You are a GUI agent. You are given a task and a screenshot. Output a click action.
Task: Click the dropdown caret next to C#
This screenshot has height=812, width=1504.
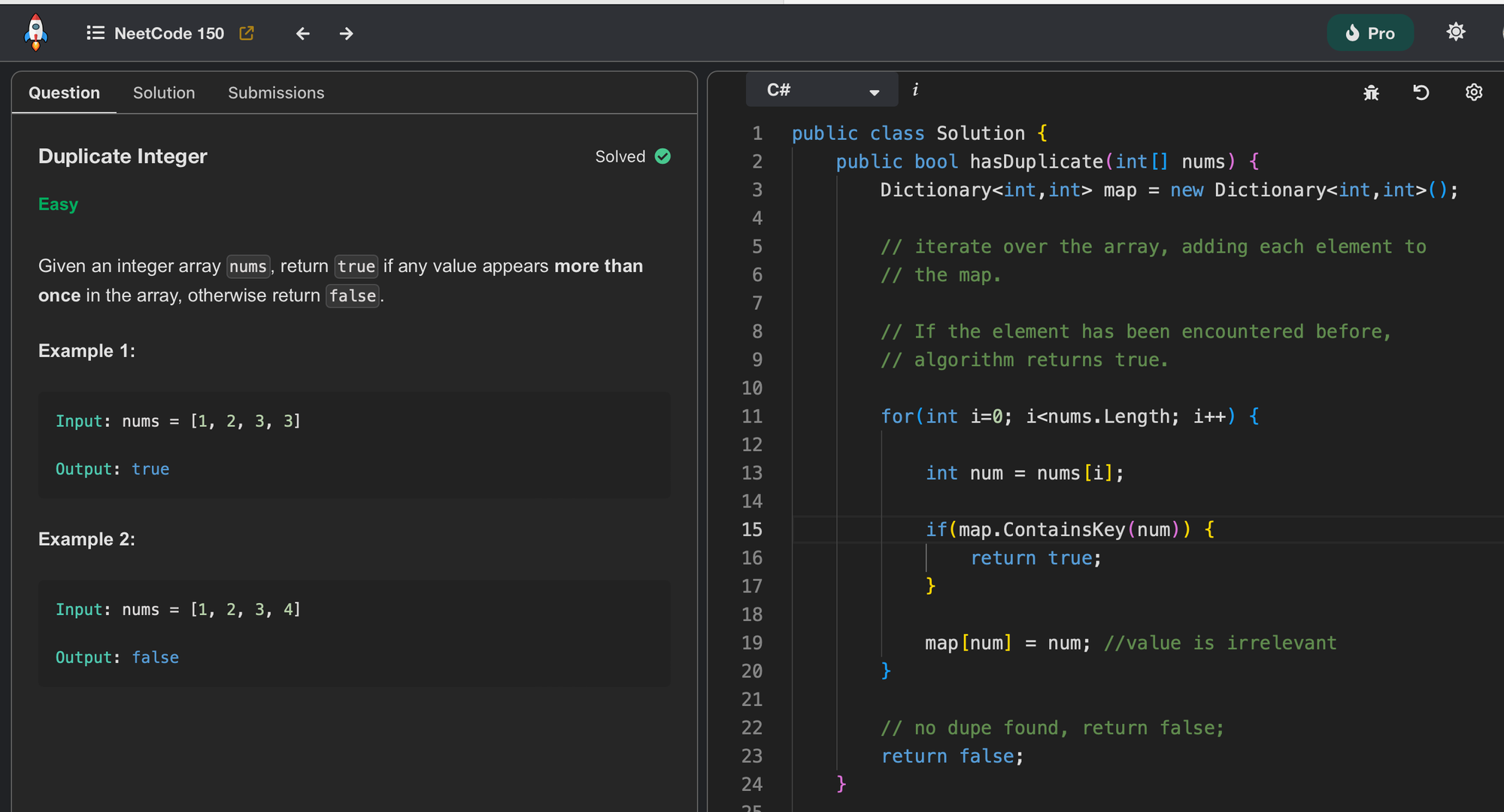[x=874, y=92]
